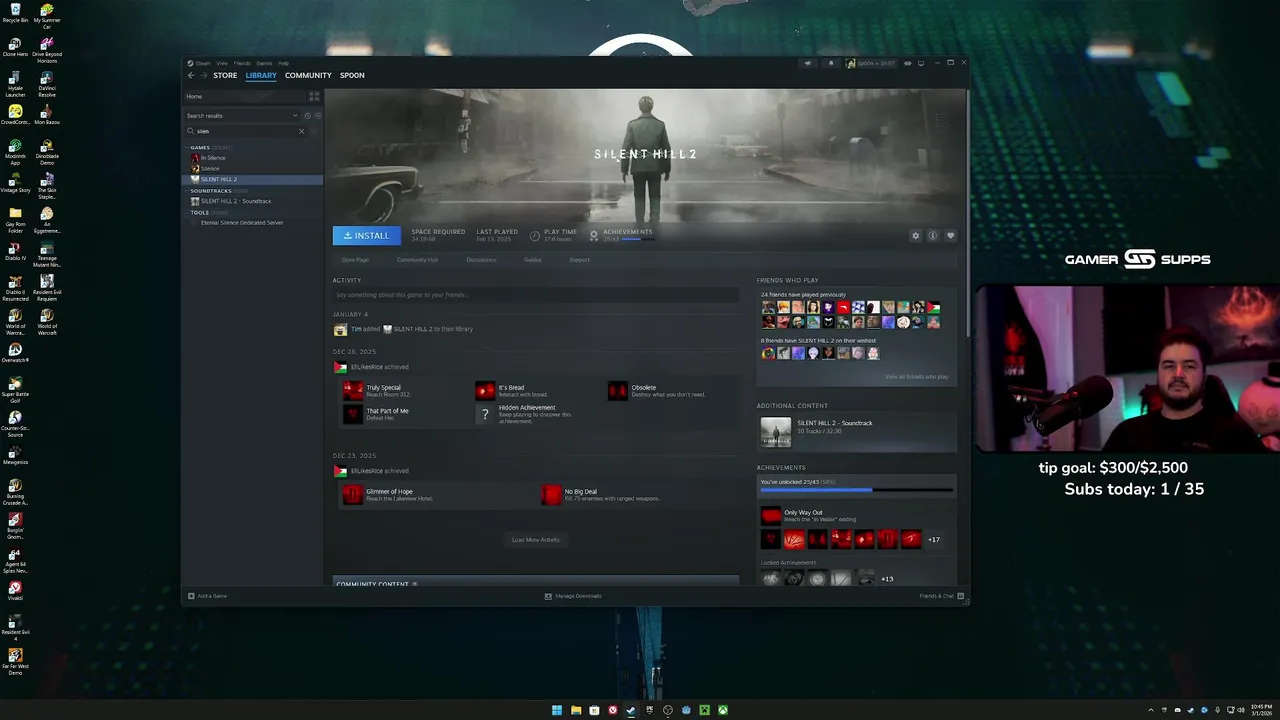Open SILENT HILL 2 - Soundtrack thumbnail

[x=775, y=432]
